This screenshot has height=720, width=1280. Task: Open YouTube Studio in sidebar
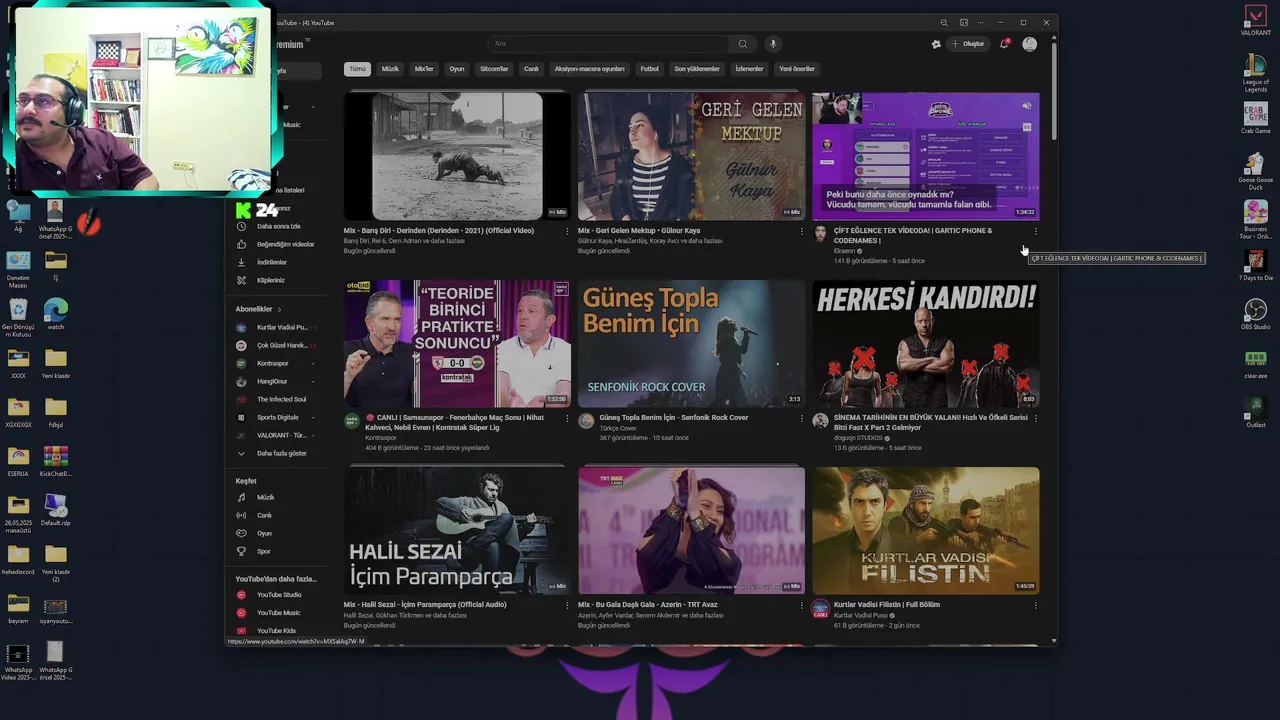(x=278, y=595)
